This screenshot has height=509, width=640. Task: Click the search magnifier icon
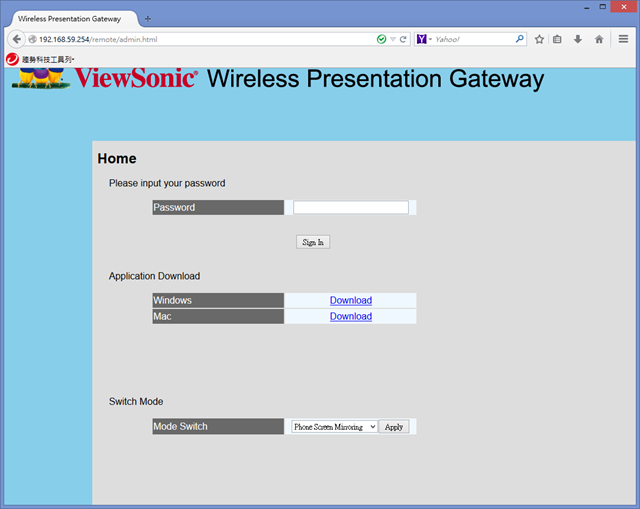[519, 39]
